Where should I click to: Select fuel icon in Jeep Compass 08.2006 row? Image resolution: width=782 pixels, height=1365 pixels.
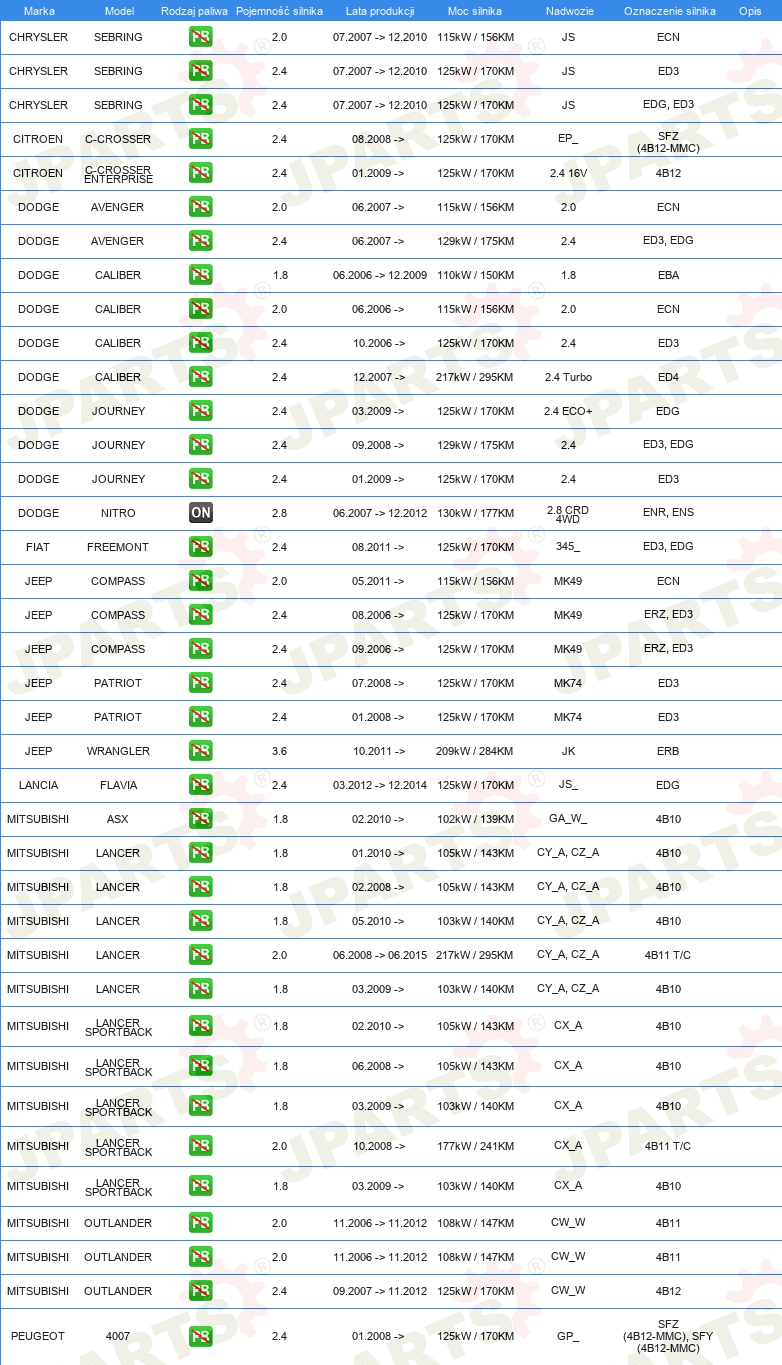[x=201, y=615]
